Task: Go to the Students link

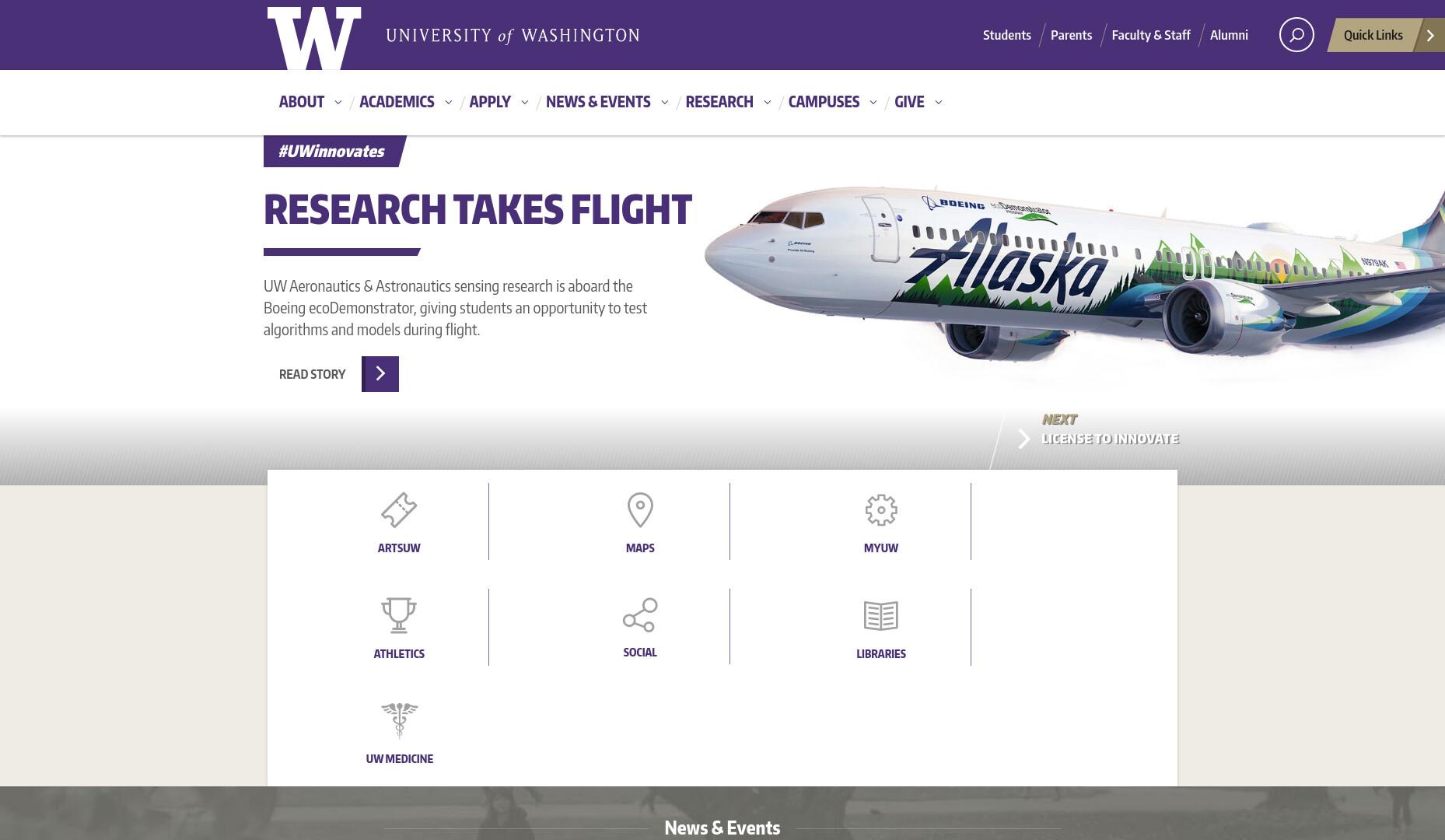Action: click(1007, 35)
